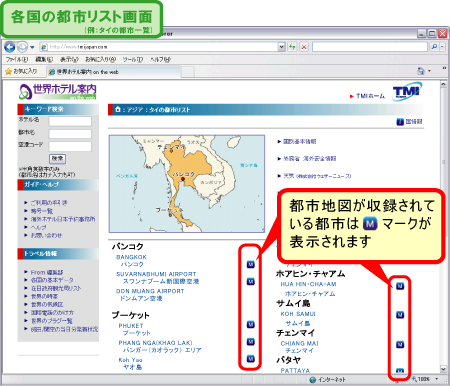Viewport: 450px width, 386px height.
Task: Click the TMI company logo
Action: pos(407,91)
